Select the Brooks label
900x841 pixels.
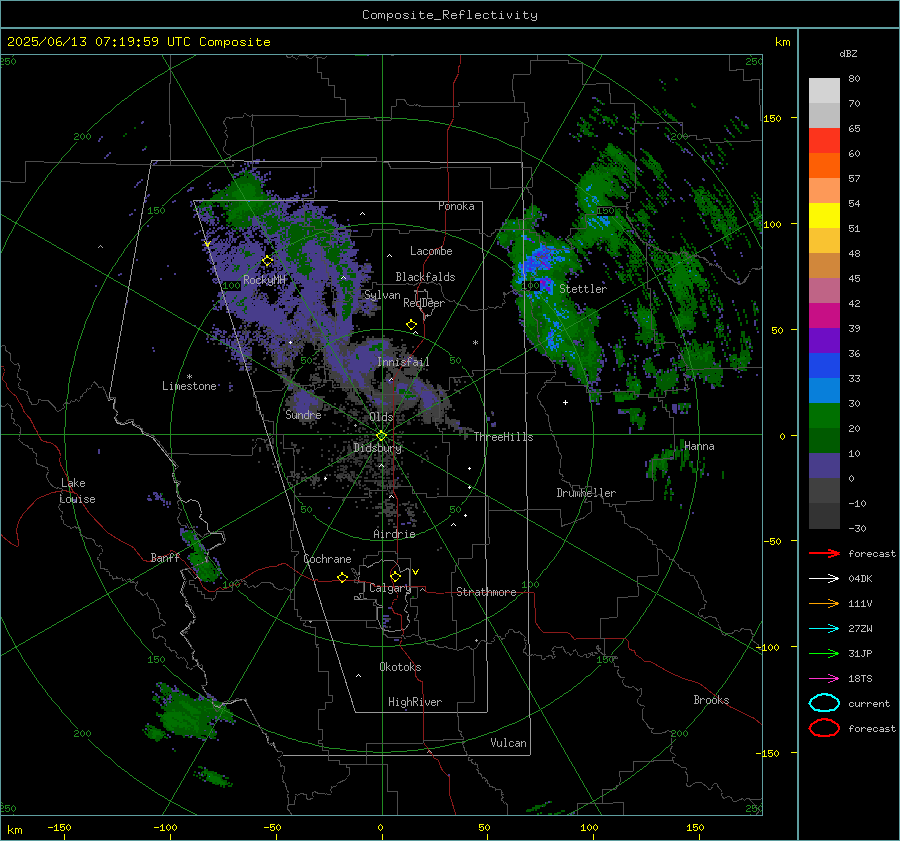coord(711,700)
